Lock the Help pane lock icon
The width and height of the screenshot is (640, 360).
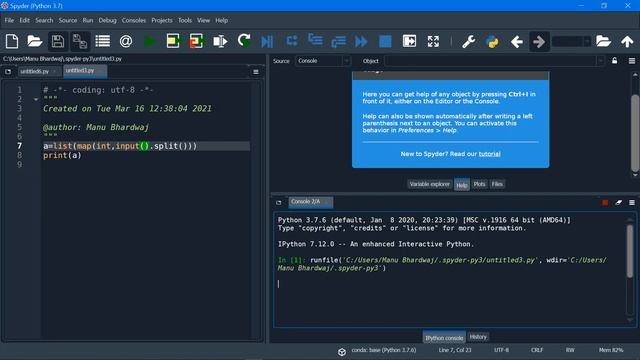[614, 61]
